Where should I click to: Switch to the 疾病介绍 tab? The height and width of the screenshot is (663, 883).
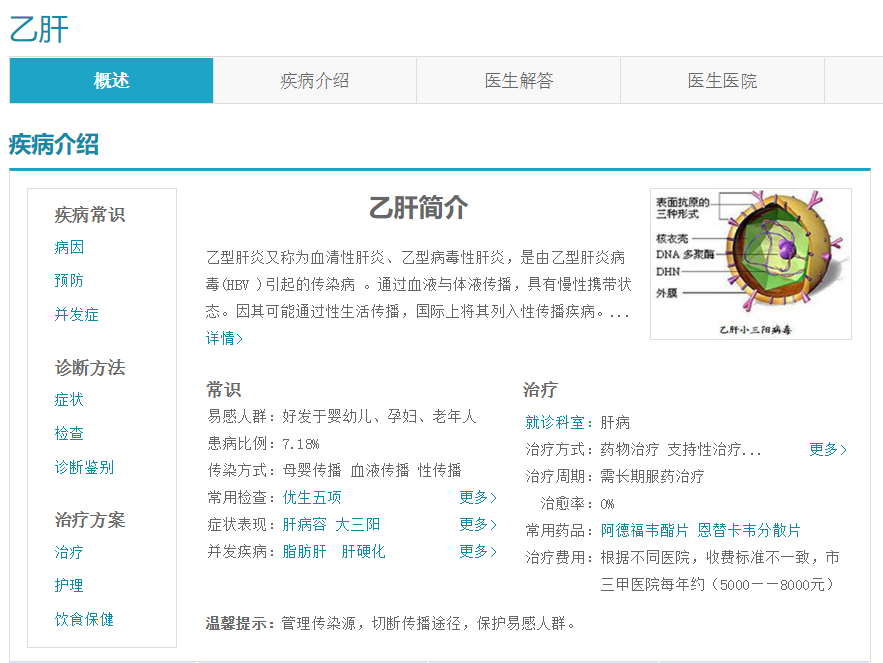(x=315, y=81)
